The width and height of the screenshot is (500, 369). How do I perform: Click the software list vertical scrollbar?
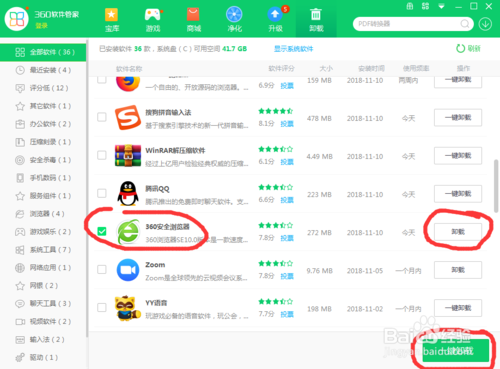point(496,186)
